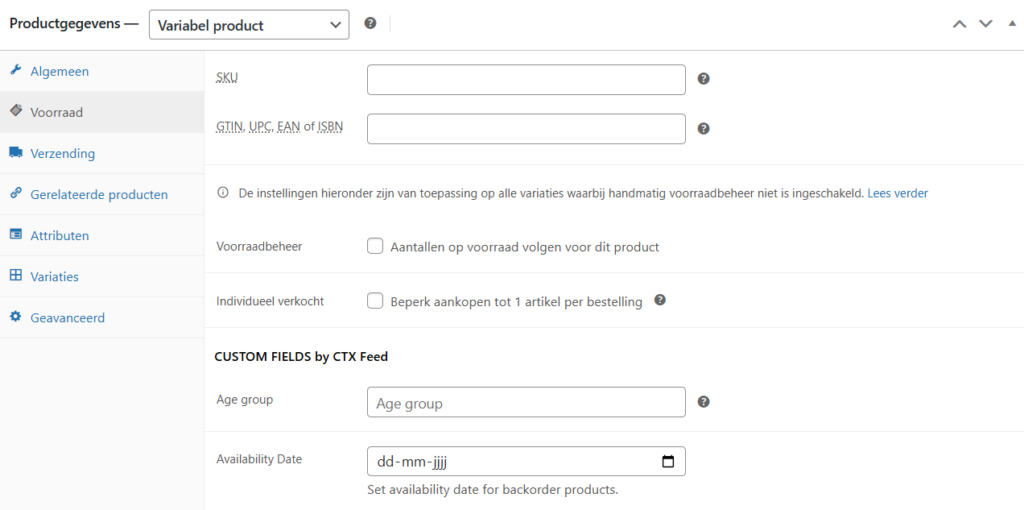1024x510 pixels.
Task: Move the Productgegevens panel down
Action: [985, 24]
